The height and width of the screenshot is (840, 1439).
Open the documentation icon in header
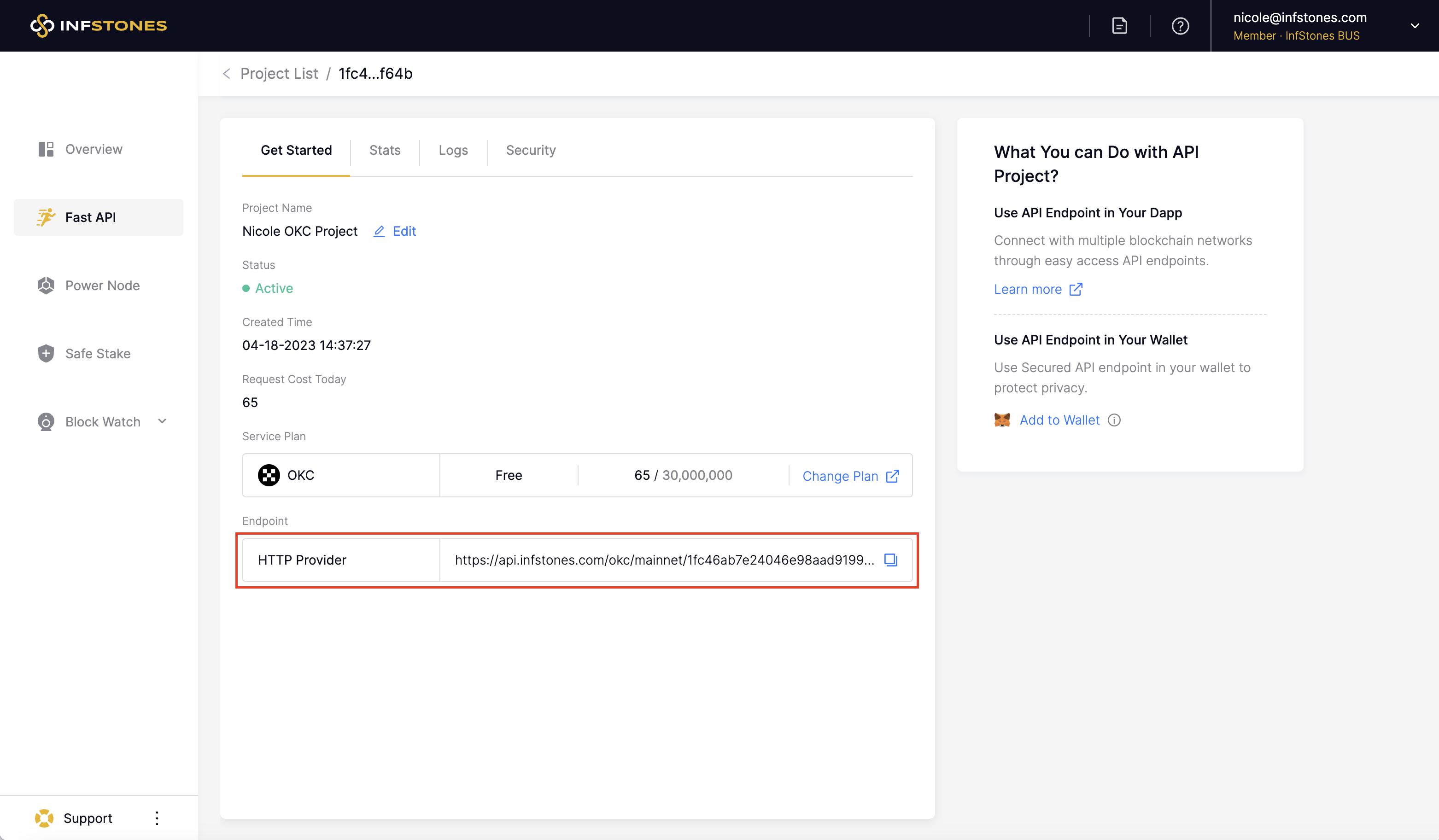[1119, 26]
